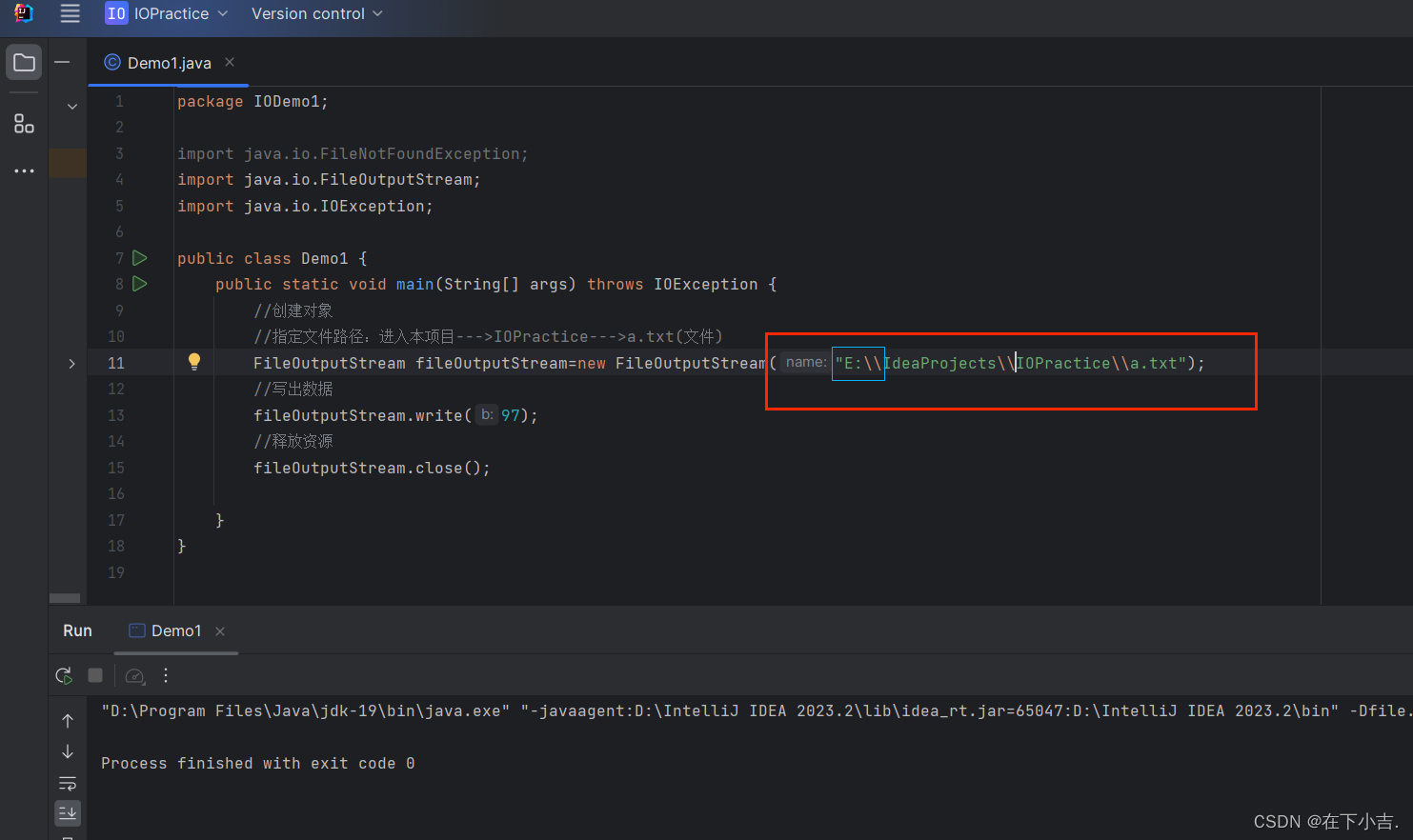The width and height of the screenshot is (1413, 840).
Task: Click the package IODemo1 line
Action: [252, 101]
